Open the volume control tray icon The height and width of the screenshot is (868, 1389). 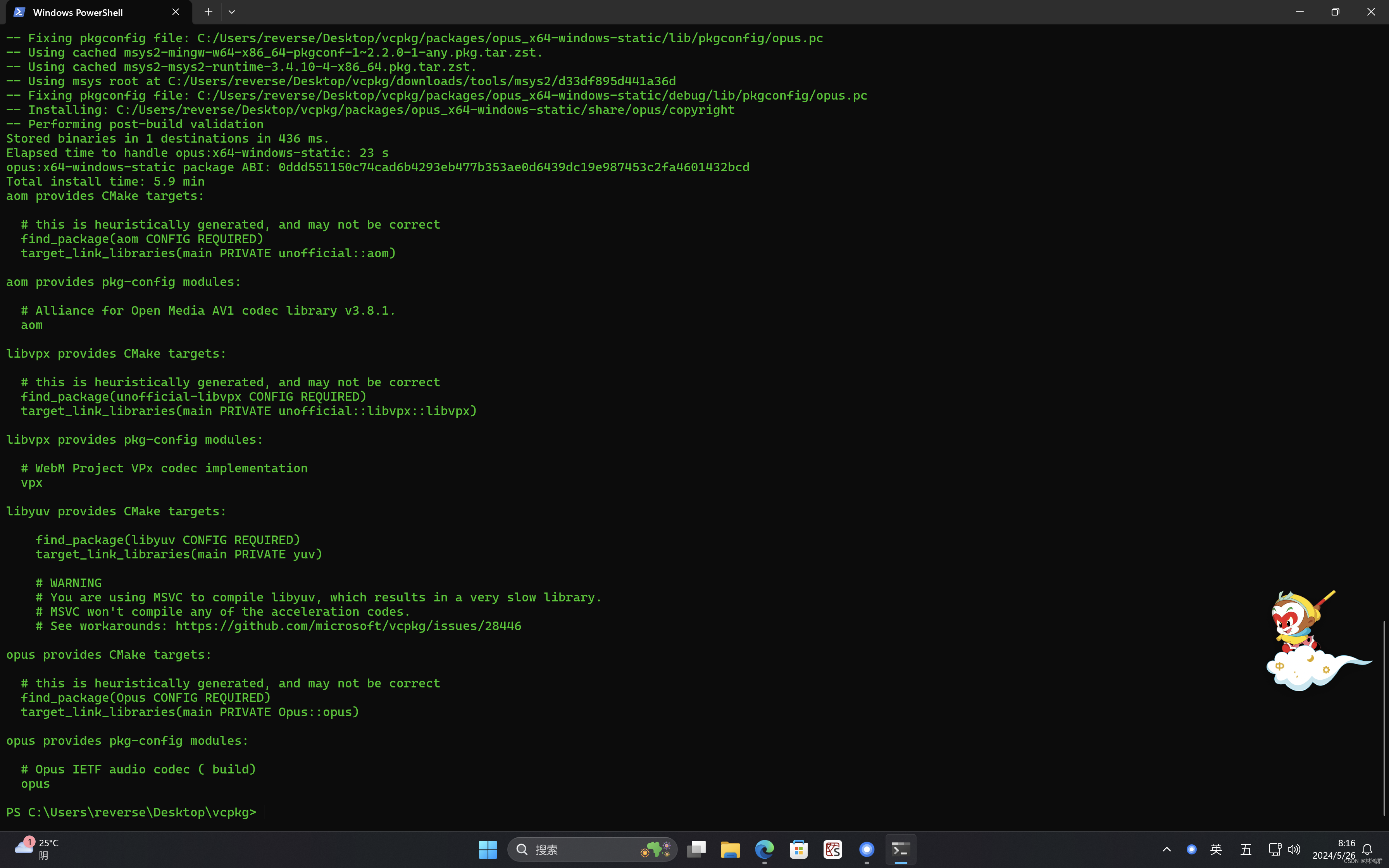[1294, 850]
